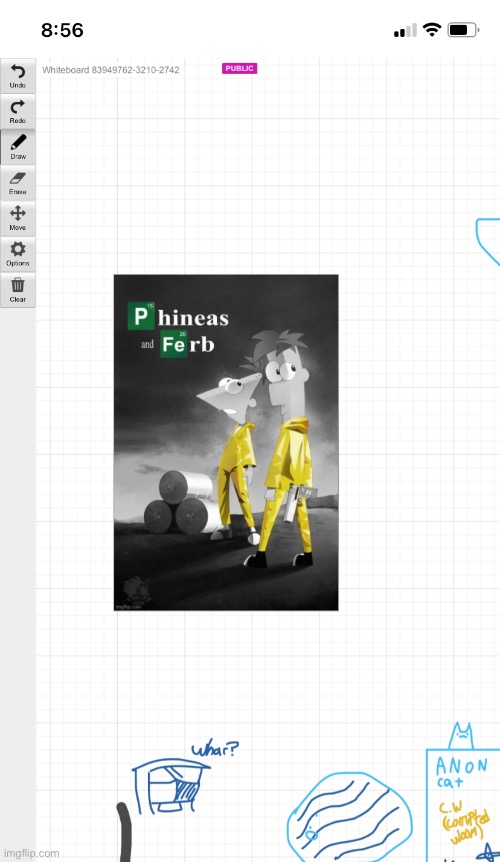500x862 pixels.
Task: Click the blue box sketch below 'whar?'
Action: point(170,785)
